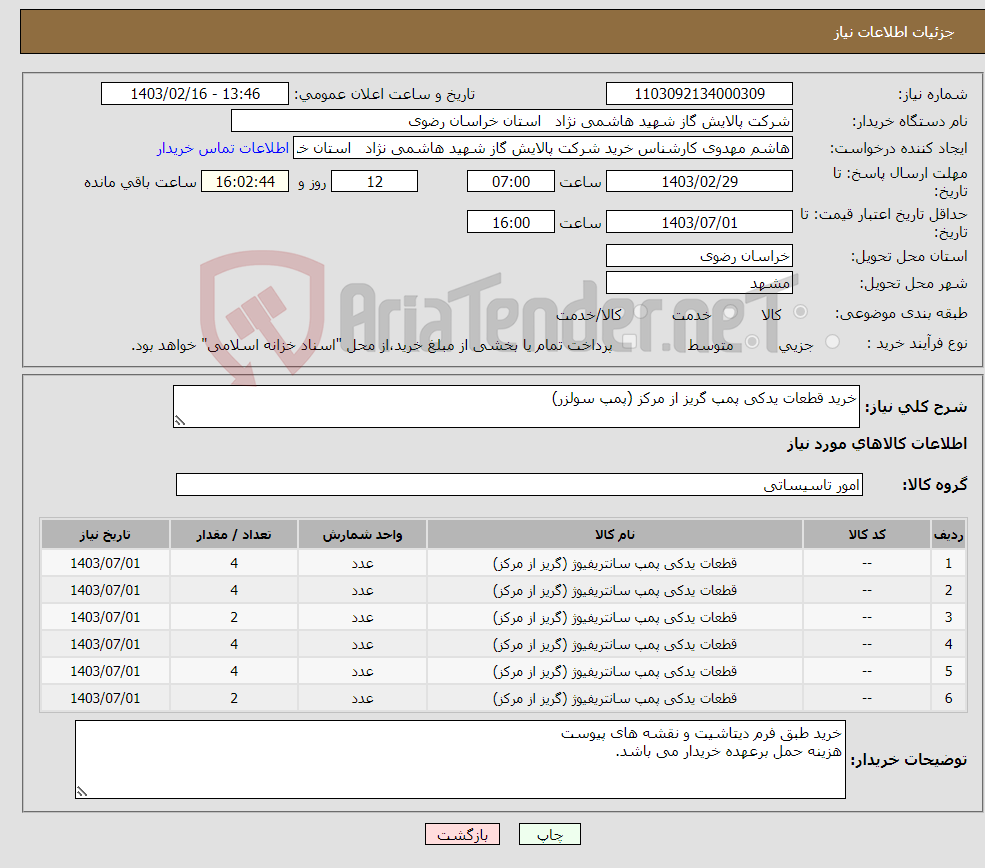
Task: Click the resize handle of description text area
Action: coord(180,421)
